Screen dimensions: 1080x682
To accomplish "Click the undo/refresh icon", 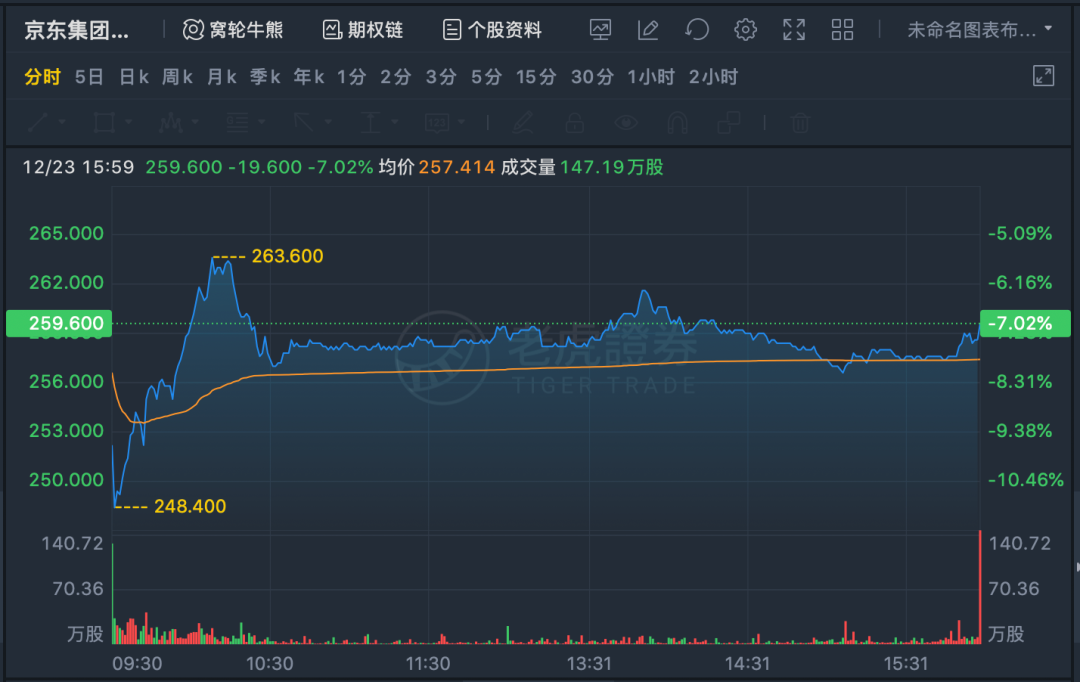I will point(697,29).
